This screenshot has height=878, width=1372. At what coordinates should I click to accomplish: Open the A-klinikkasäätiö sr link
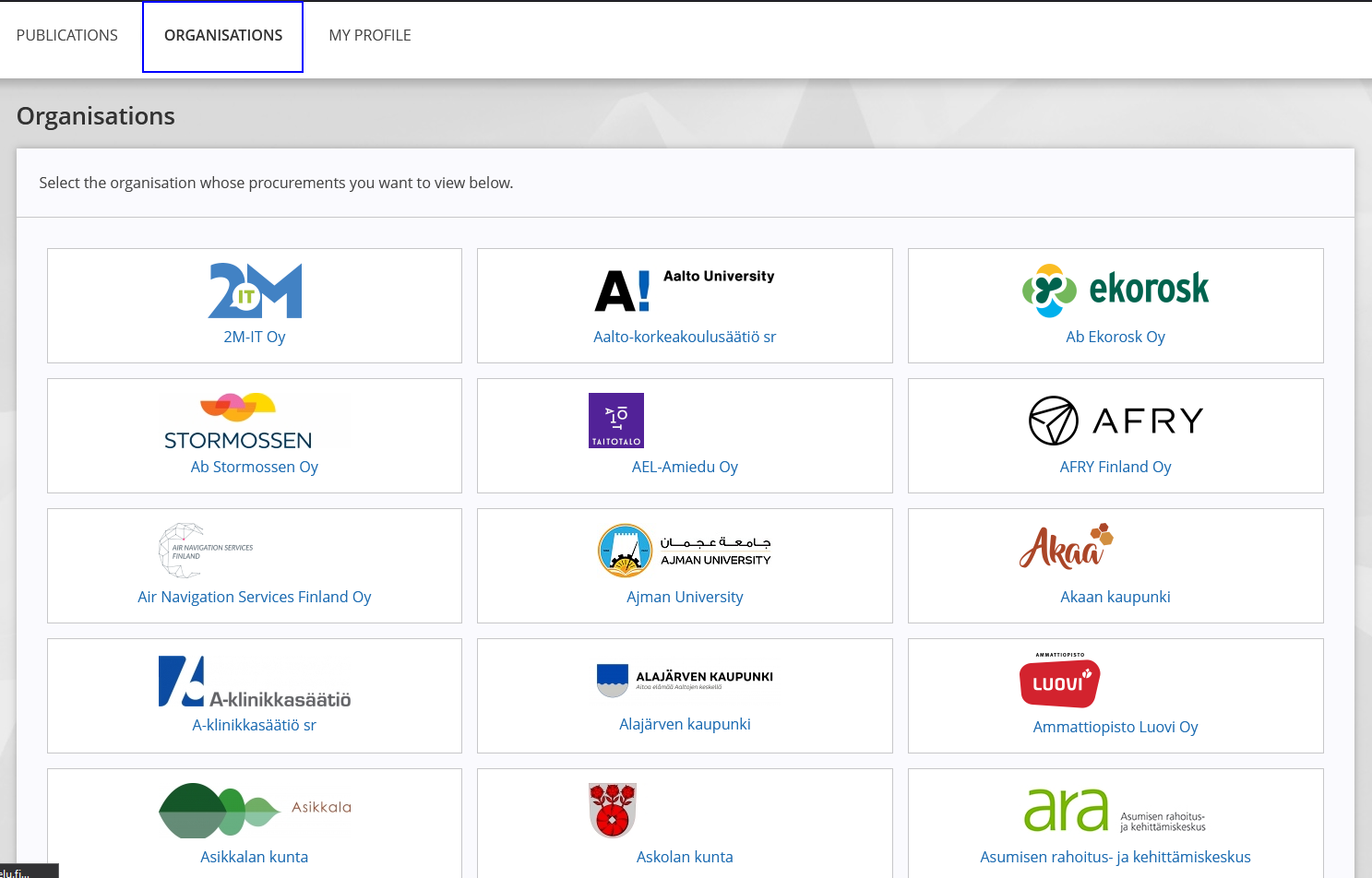[255, 725]
